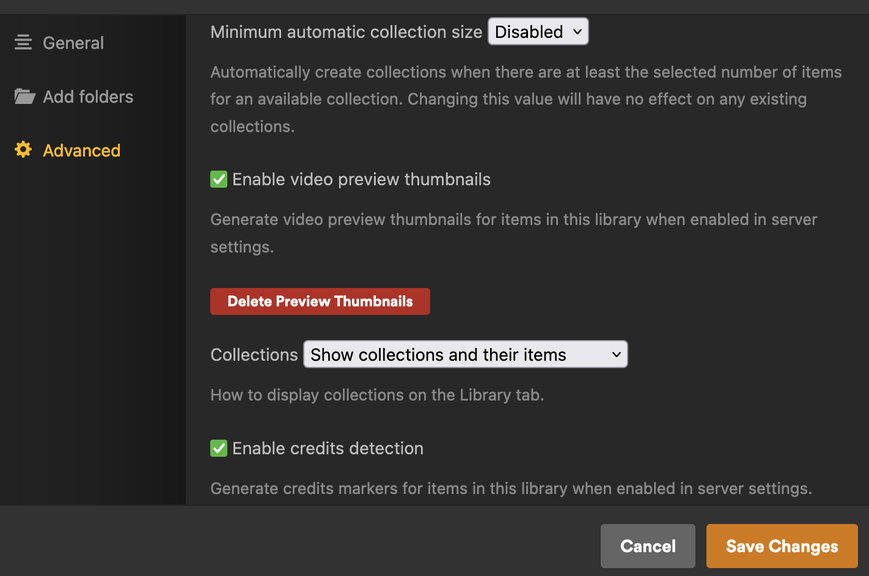The image size is (869, 576).
Task: Select the 'Show collections and their items' combo box
Action: click(466, 354)
